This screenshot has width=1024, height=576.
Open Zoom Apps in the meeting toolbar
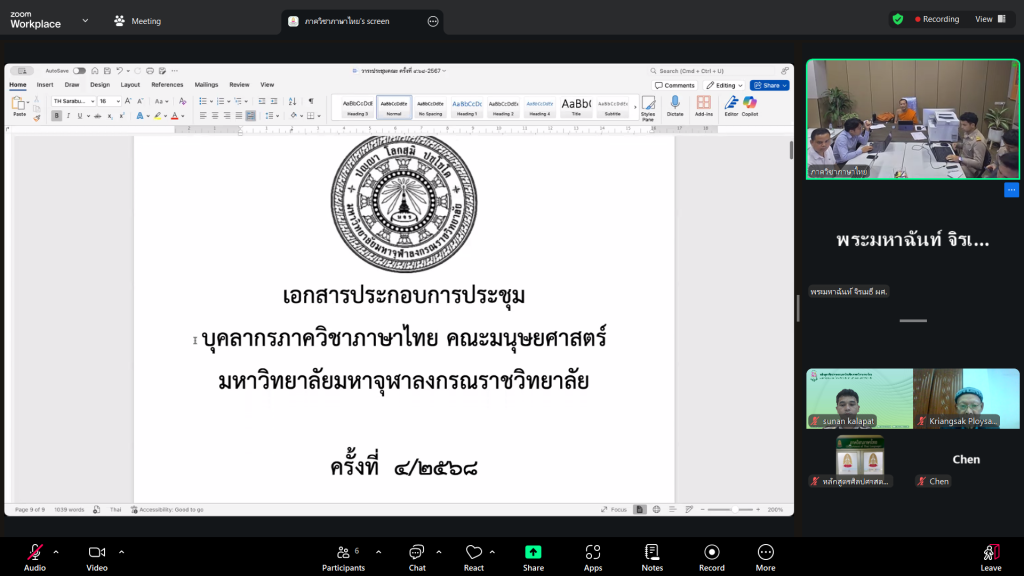pyautogui.click(x=593, y=558)
